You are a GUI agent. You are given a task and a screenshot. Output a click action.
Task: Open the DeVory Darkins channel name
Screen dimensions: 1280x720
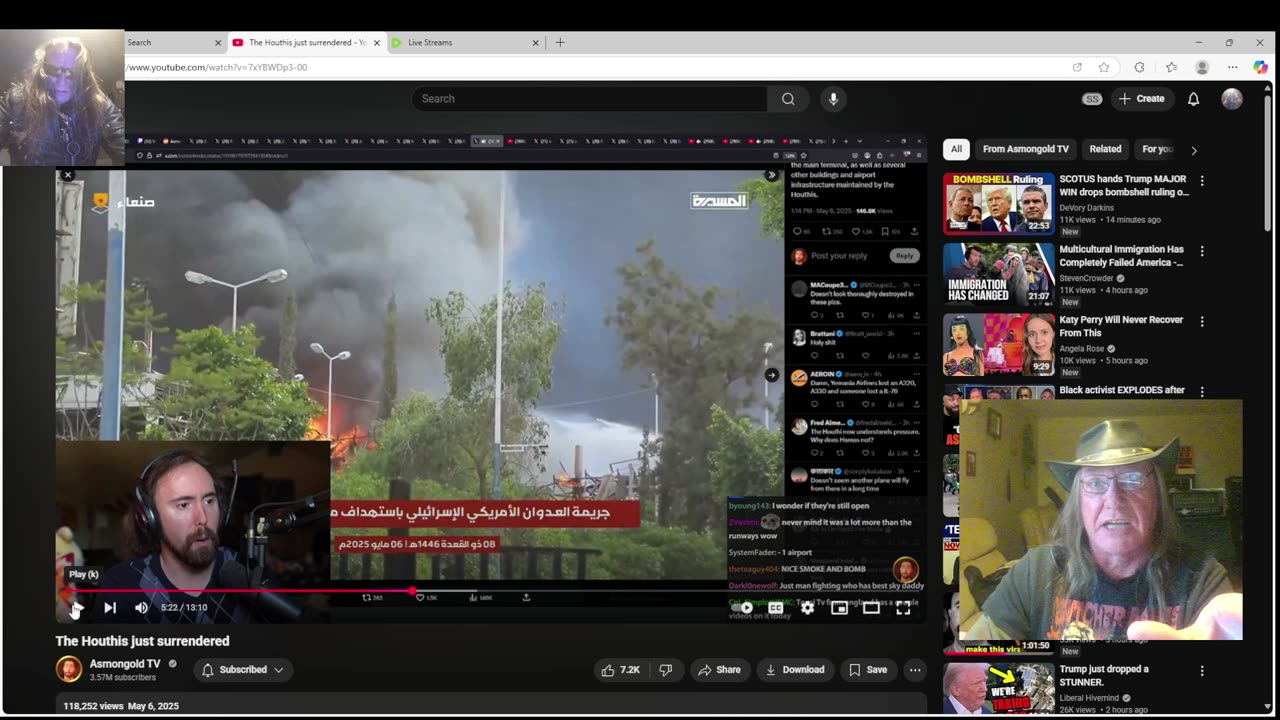click(1086, 208)
